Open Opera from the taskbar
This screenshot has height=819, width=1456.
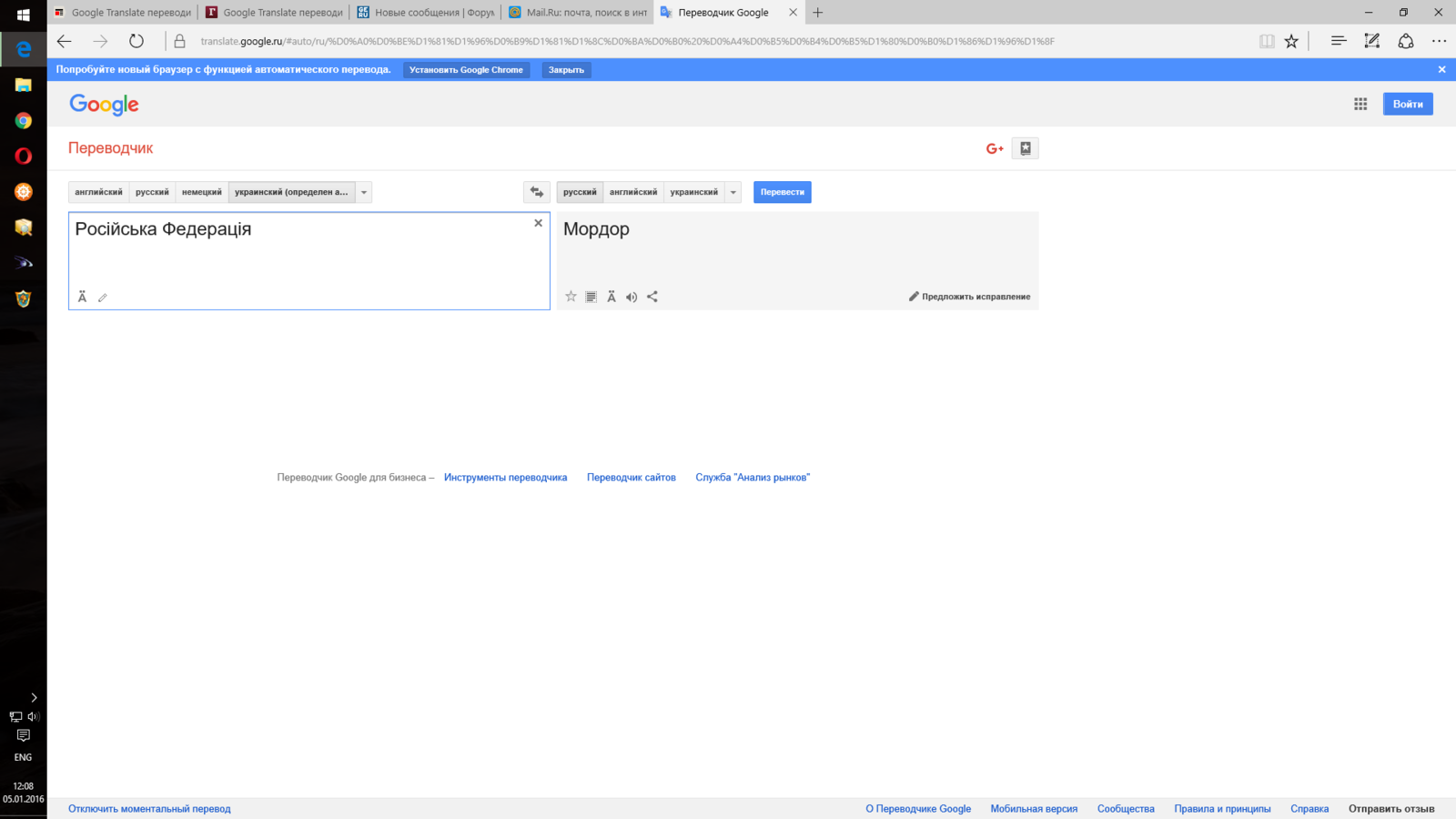(x=24, y=157)
